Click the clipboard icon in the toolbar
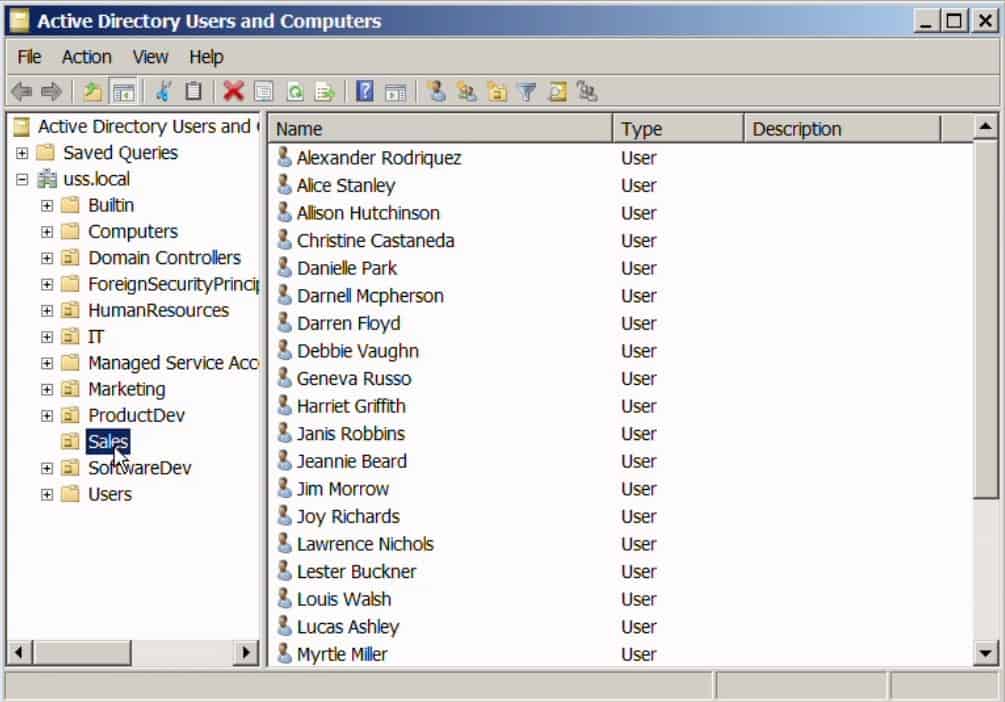Screen dimensions: 1005x702 [x=193, y=92]
